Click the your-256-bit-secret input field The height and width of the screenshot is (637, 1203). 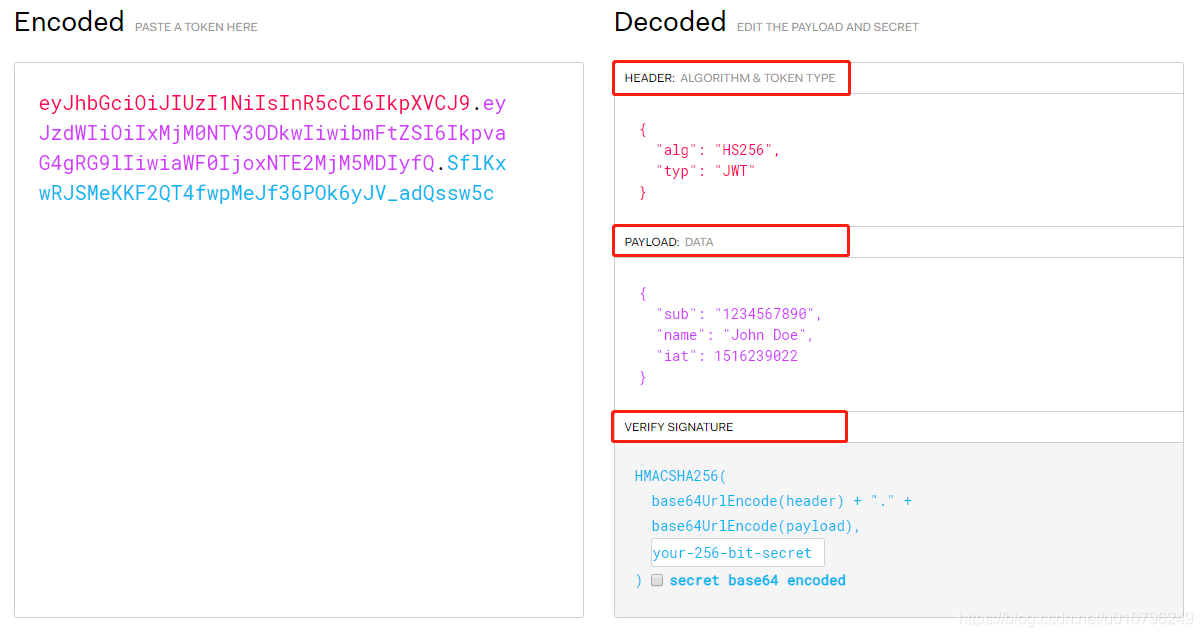(737, 553)
